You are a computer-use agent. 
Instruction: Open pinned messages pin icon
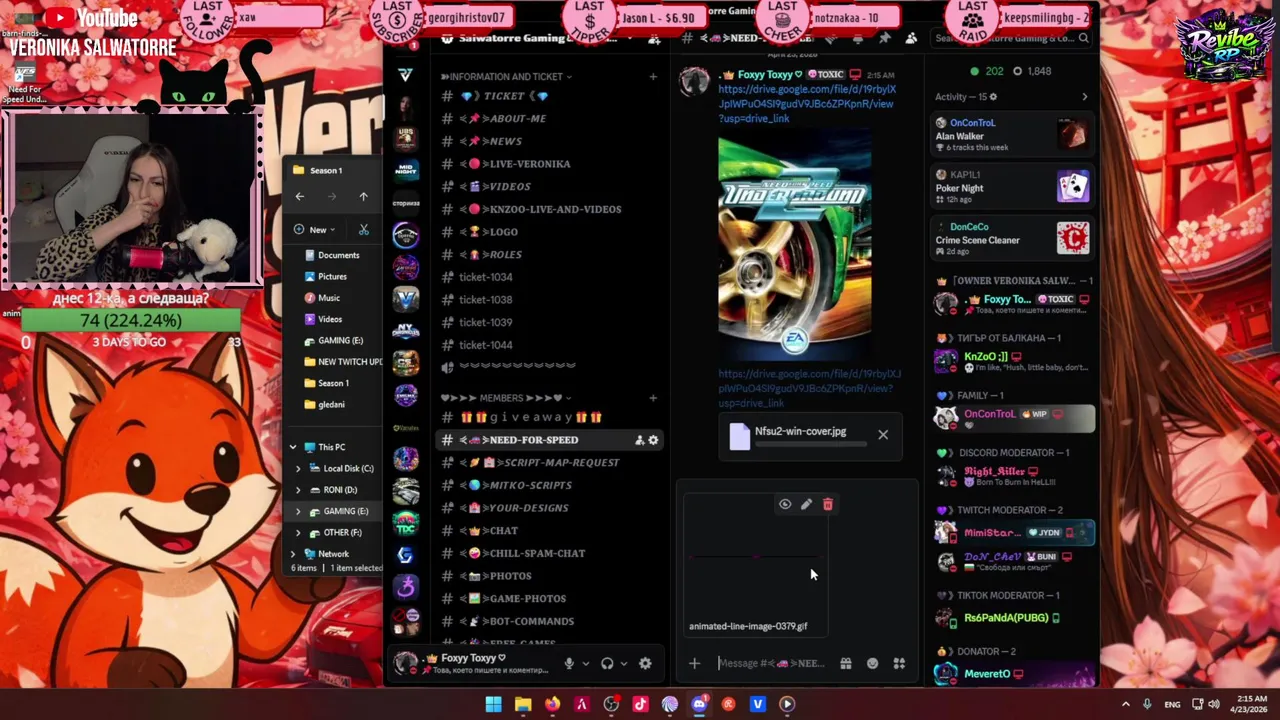[885, 38]
